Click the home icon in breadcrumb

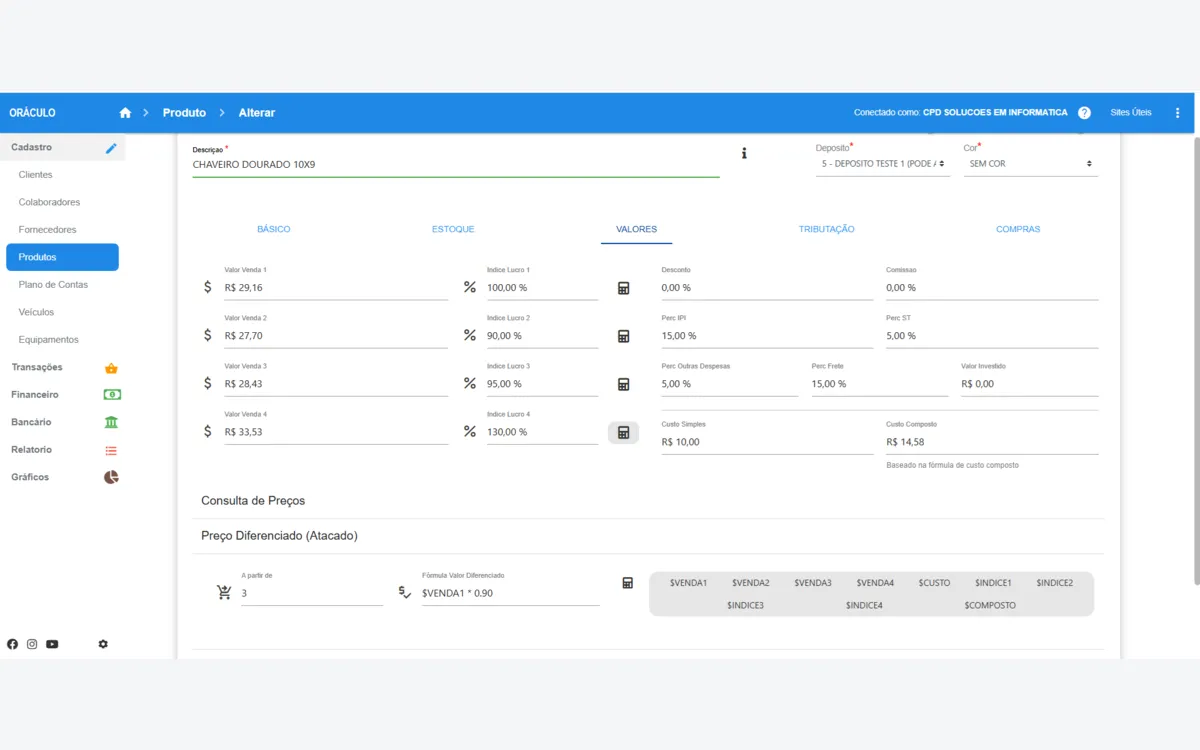(x=125, y=113)
